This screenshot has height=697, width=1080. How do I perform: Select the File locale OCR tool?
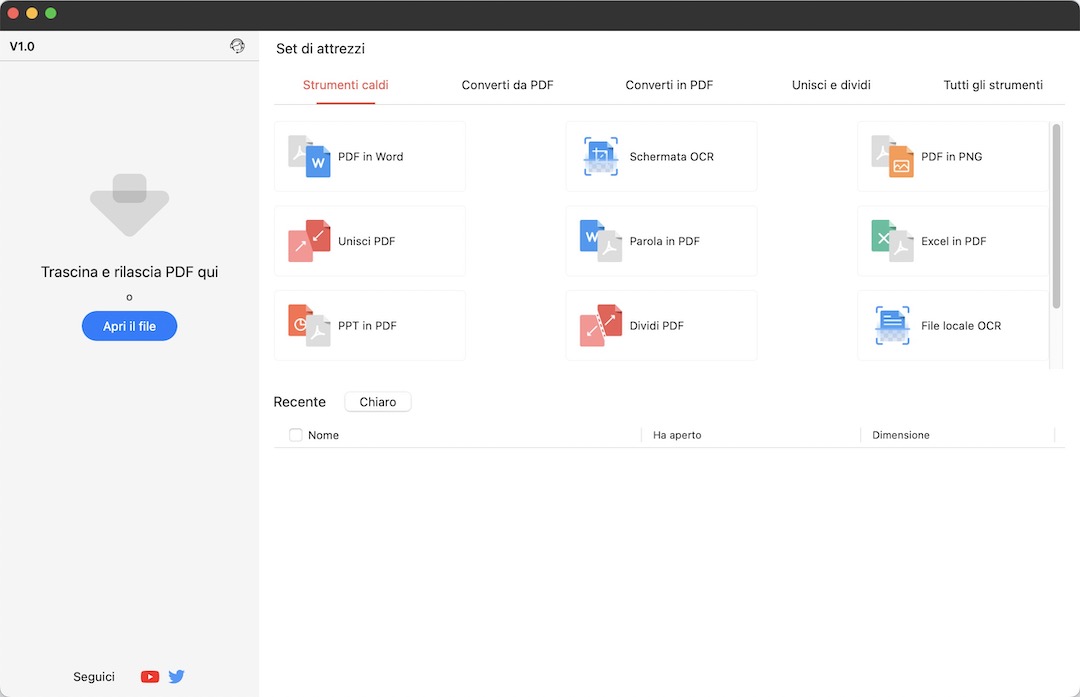coord(950,325)
